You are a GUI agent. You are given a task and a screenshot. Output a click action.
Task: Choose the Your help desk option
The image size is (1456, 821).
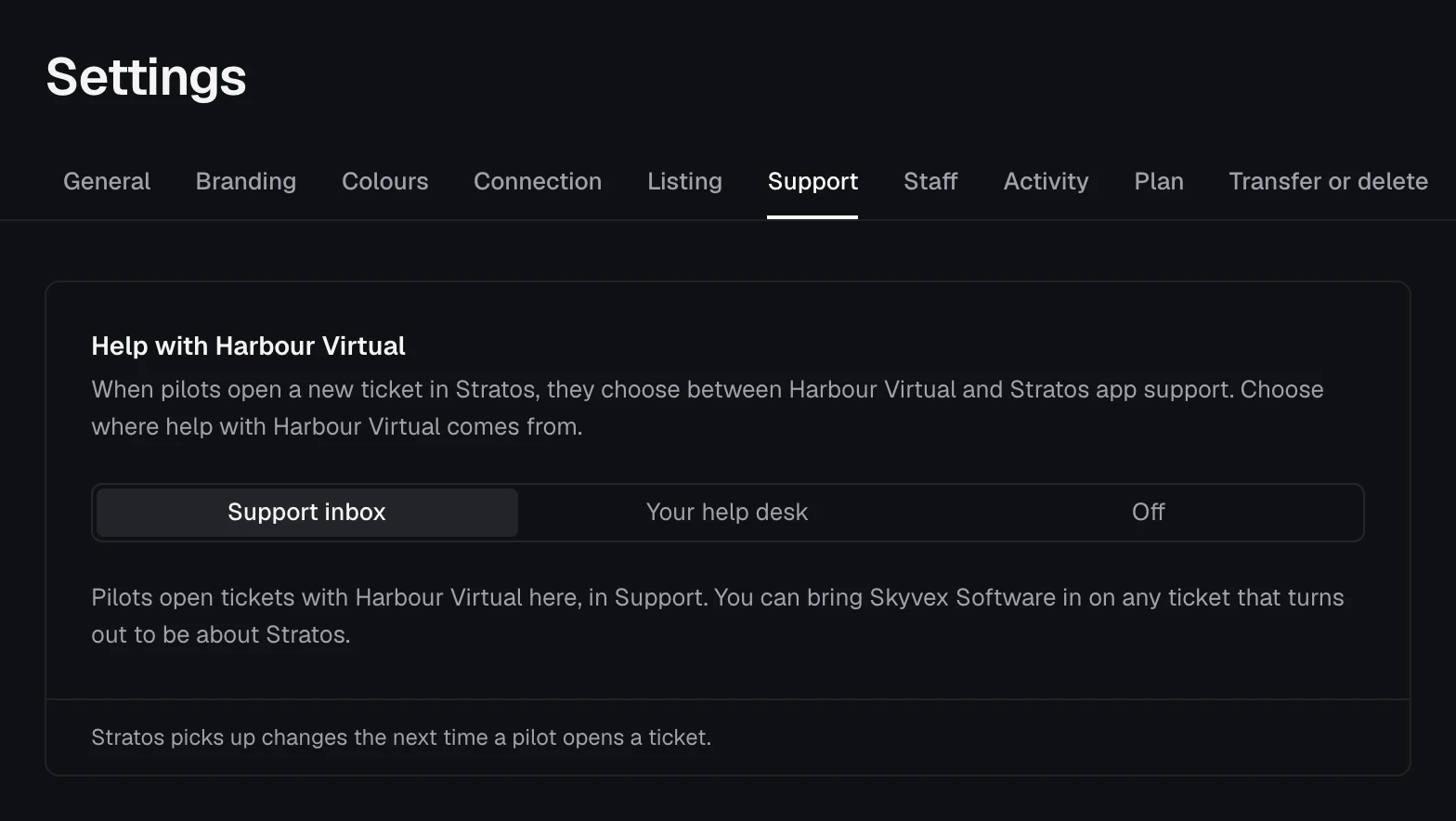(x=727, y=513)
